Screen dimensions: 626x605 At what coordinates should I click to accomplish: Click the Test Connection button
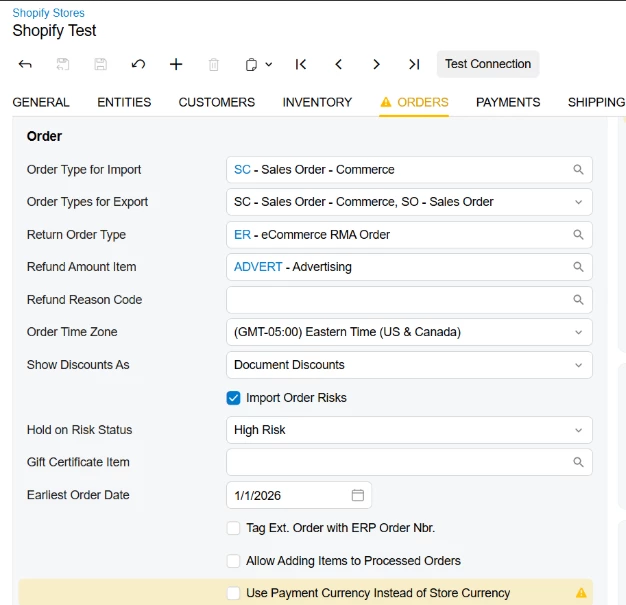(488, 64)
